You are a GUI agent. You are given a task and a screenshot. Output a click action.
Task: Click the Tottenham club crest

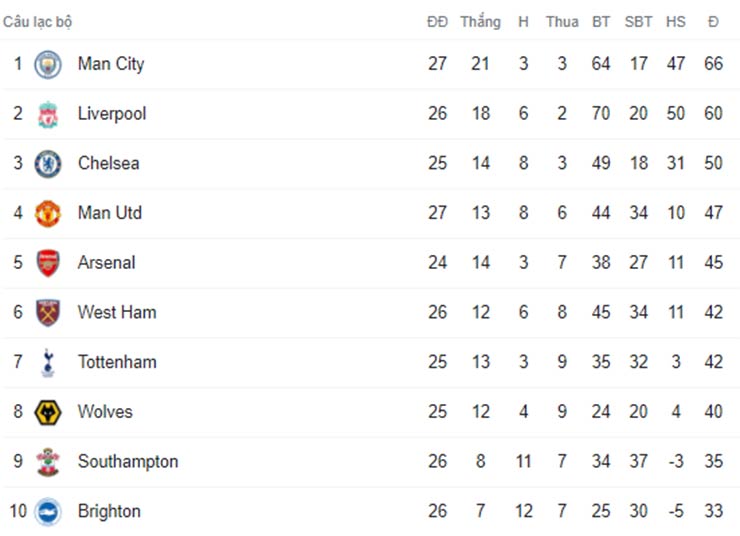[47, 362]
